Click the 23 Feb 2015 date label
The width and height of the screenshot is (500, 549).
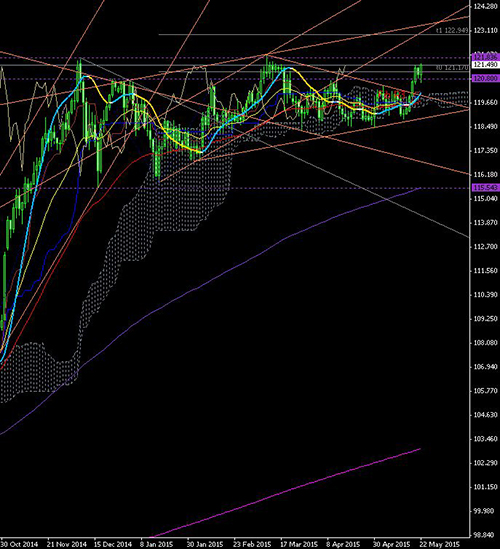(252, 544)
